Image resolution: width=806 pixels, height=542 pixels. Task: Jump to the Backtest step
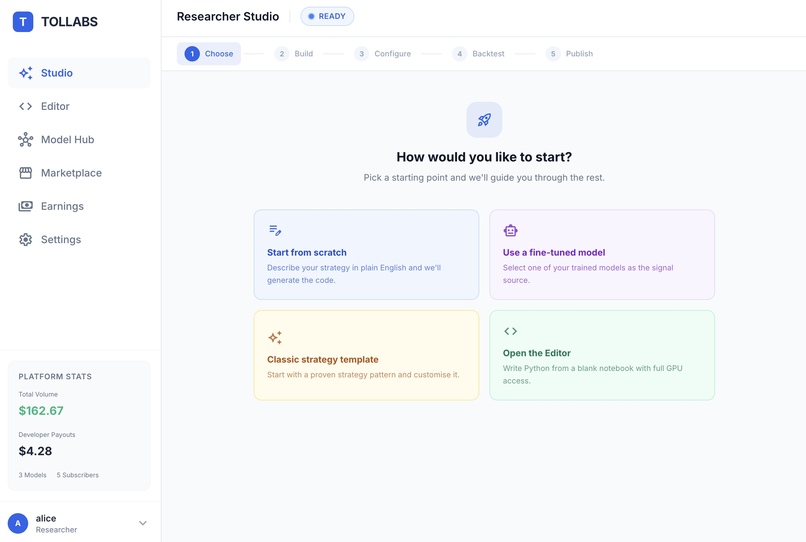(479, 53)
